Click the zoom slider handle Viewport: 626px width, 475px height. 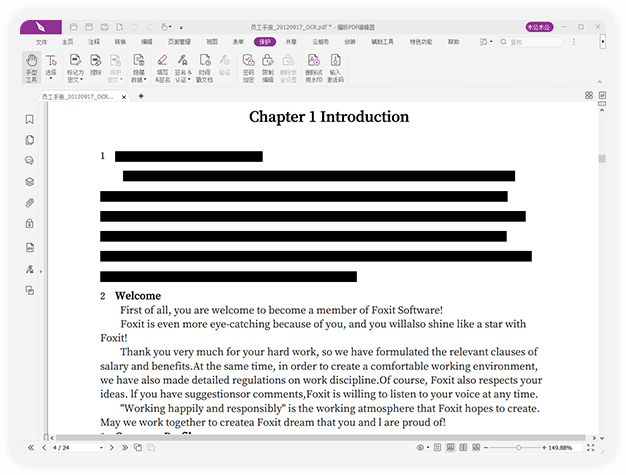(518, 448)
